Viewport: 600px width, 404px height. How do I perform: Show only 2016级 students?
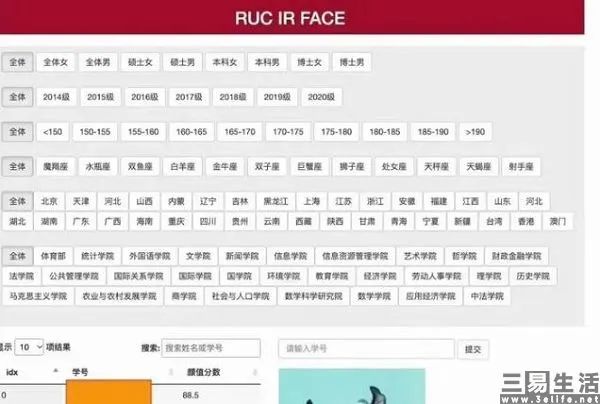pos(145,97)
